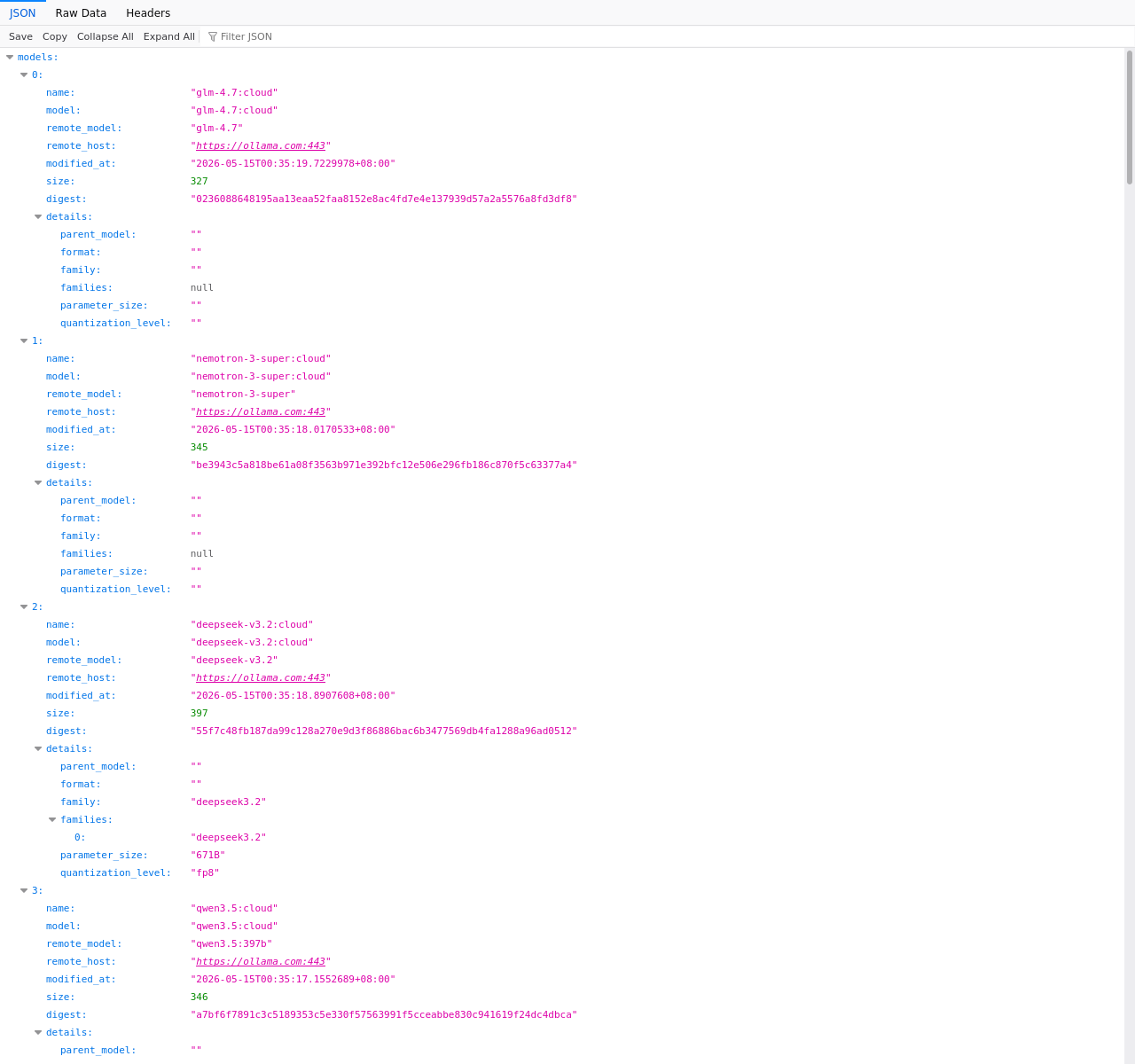Switch to the Raw Data tab
The height and width of the screenshot is (1064, 1135).
[x=81, y=13]
